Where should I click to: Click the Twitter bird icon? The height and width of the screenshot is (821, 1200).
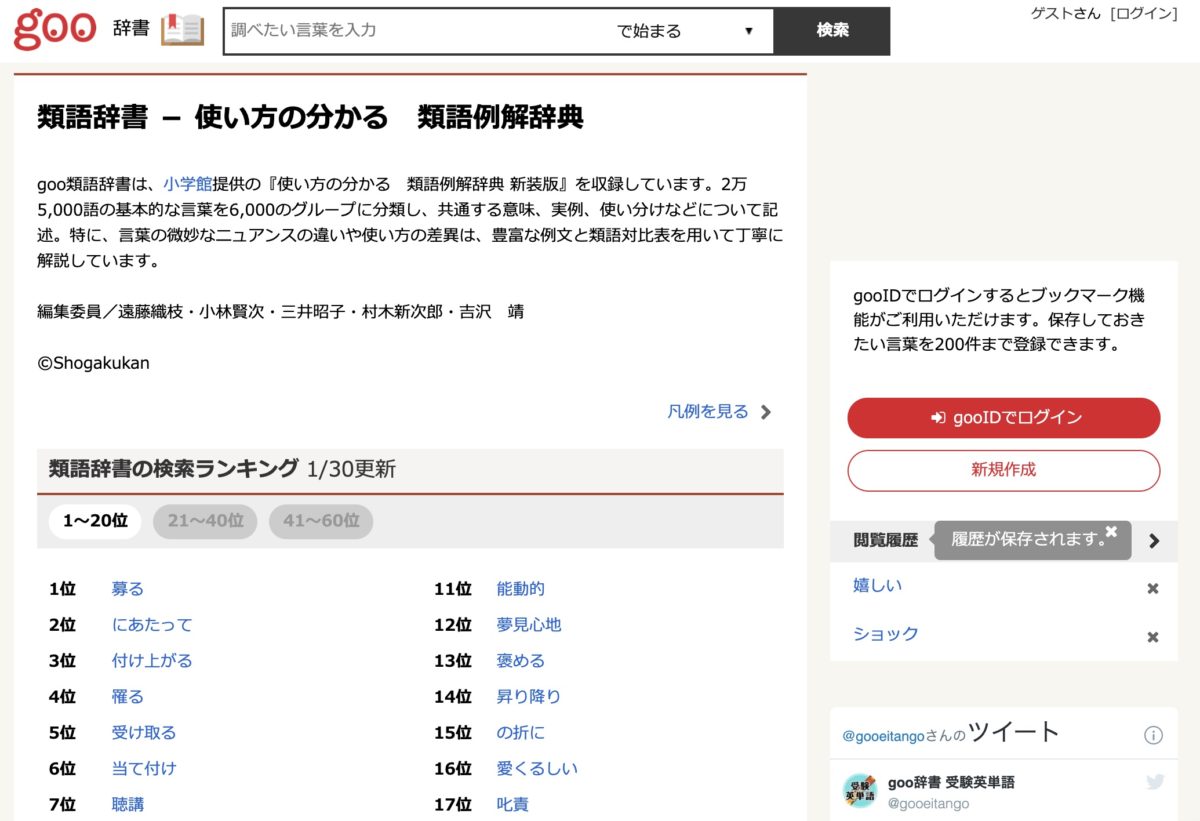coord(1155,782)
